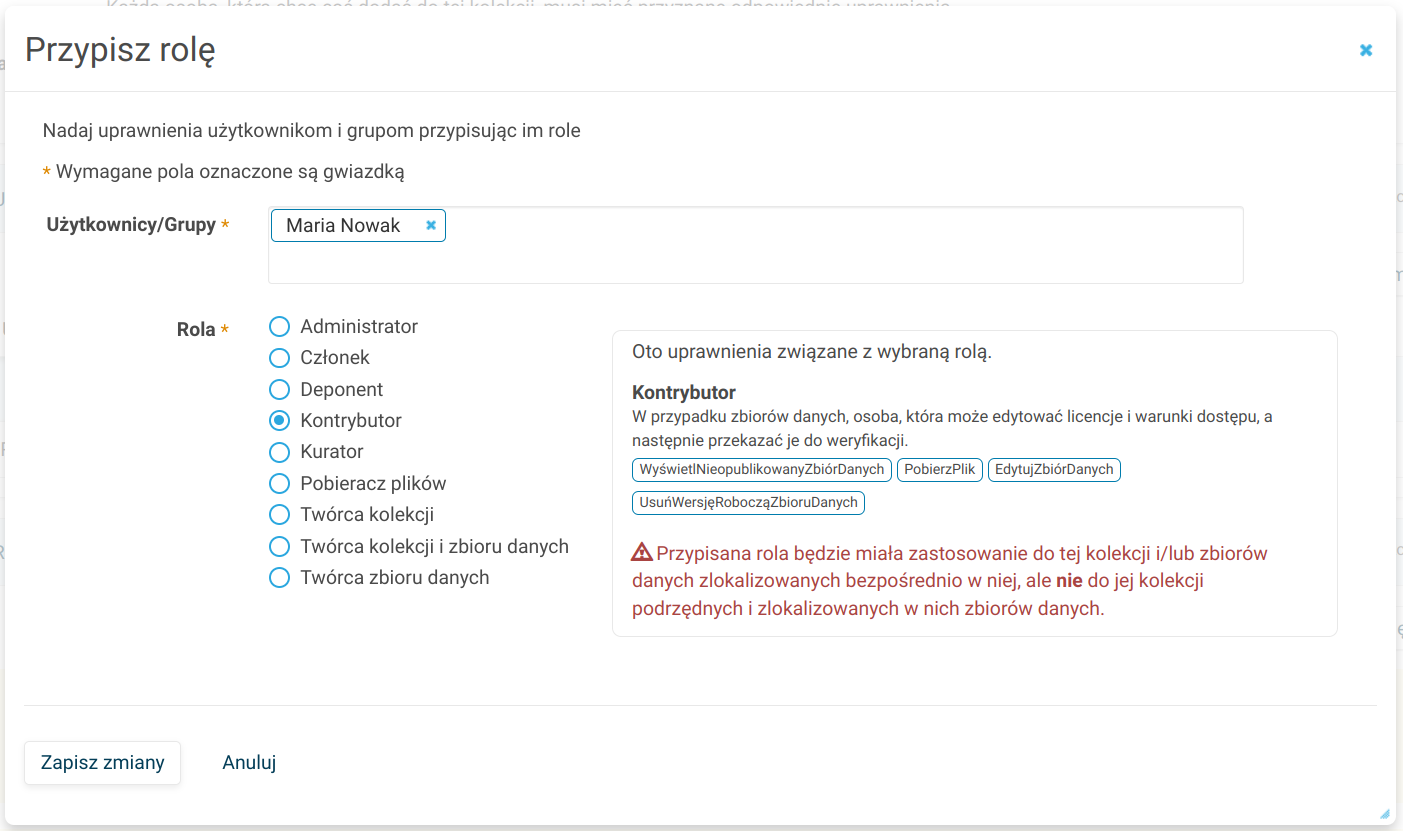Click the EdytujZbiórDanych permission tag
Screen dimensions: 1403x831
[1054, 470]
